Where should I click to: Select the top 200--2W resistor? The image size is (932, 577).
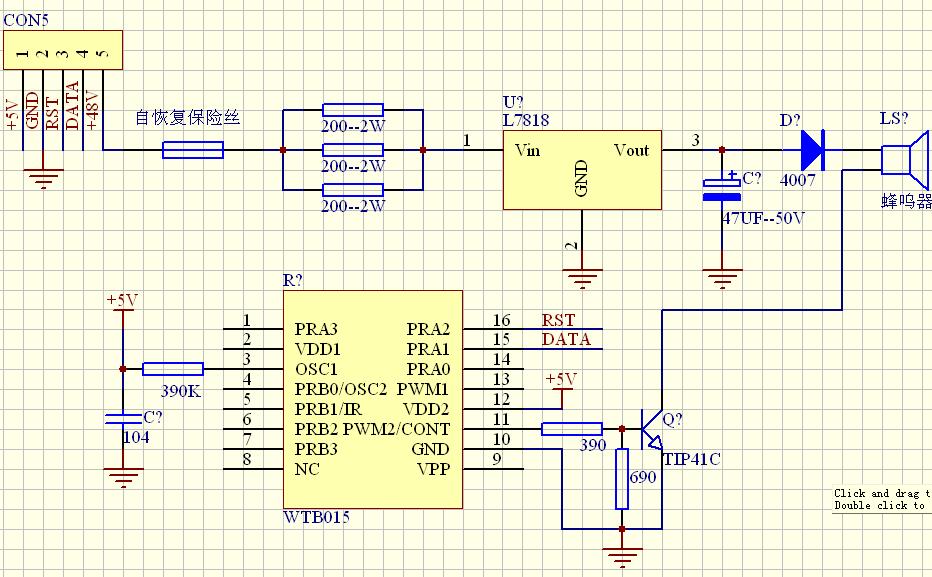[x=352, y=110]
